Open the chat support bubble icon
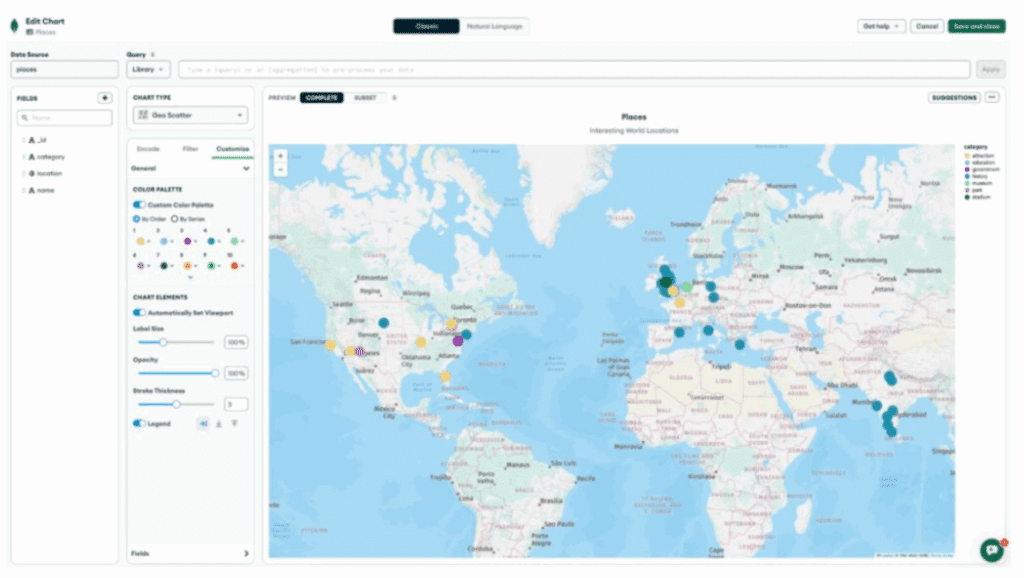1024x578 pixels. pyautogui.click(x=991, y=549)
